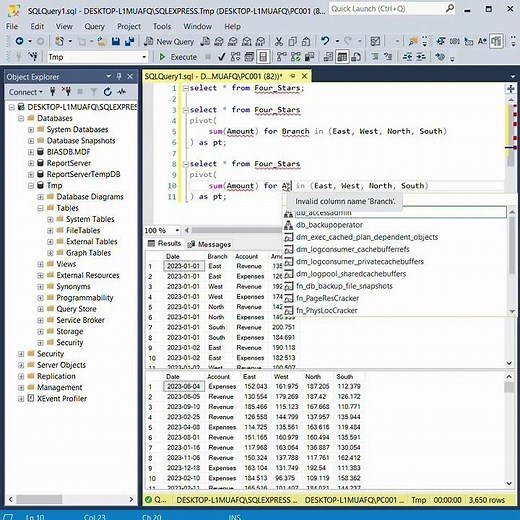Switch output to Results to File
Screen dimensions: 520x520
[356, 57]
